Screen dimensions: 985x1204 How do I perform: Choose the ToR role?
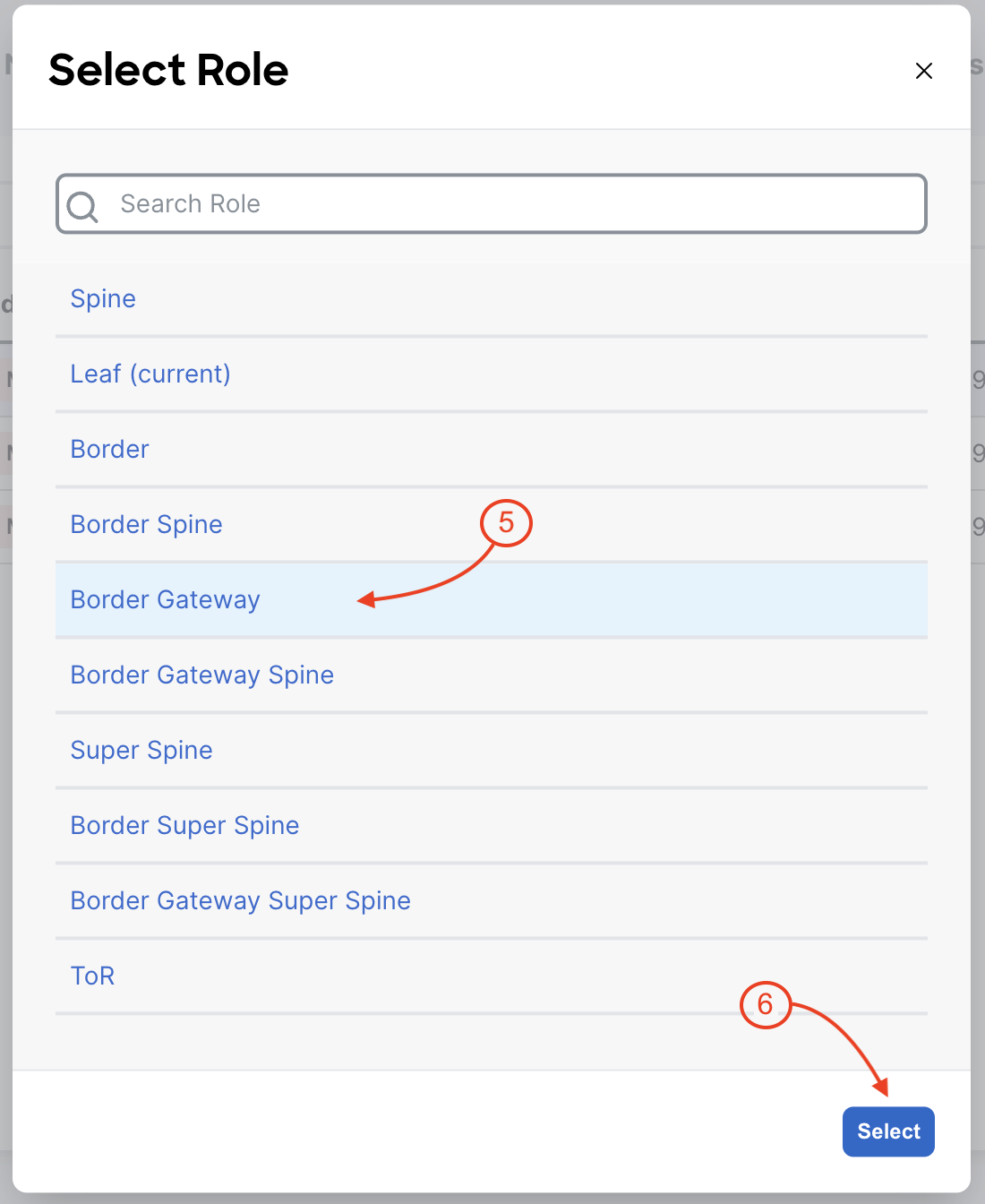[491, 976]
